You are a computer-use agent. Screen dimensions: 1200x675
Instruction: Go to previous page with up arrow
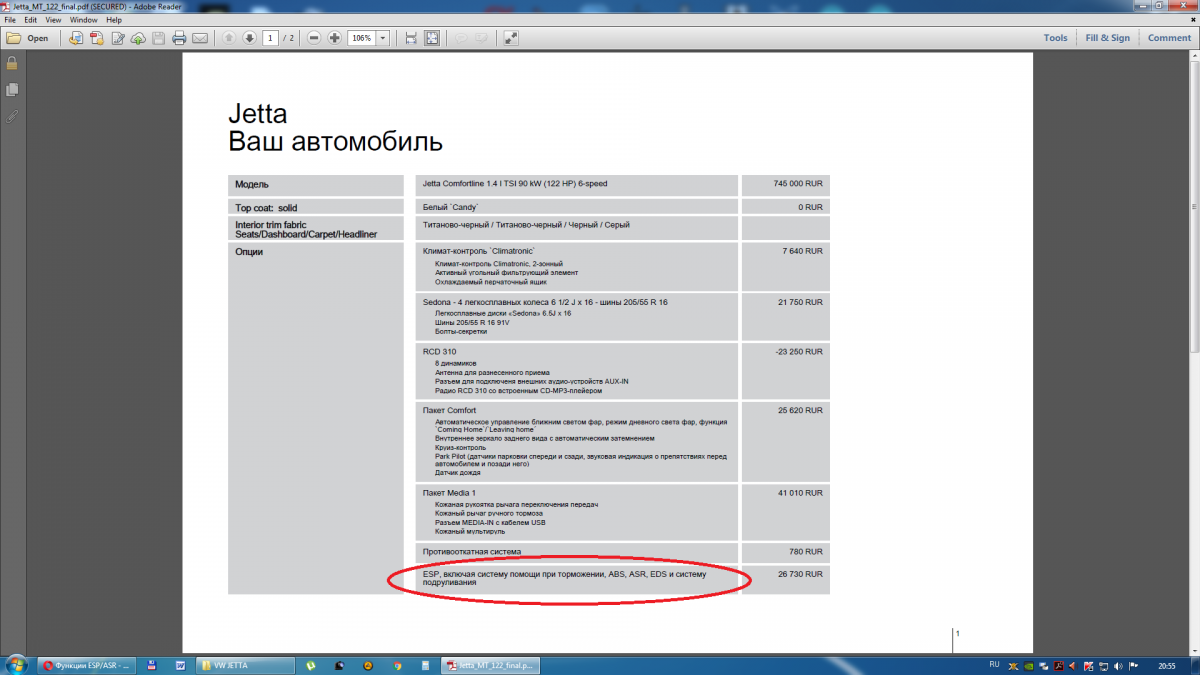tap(229, 38)
